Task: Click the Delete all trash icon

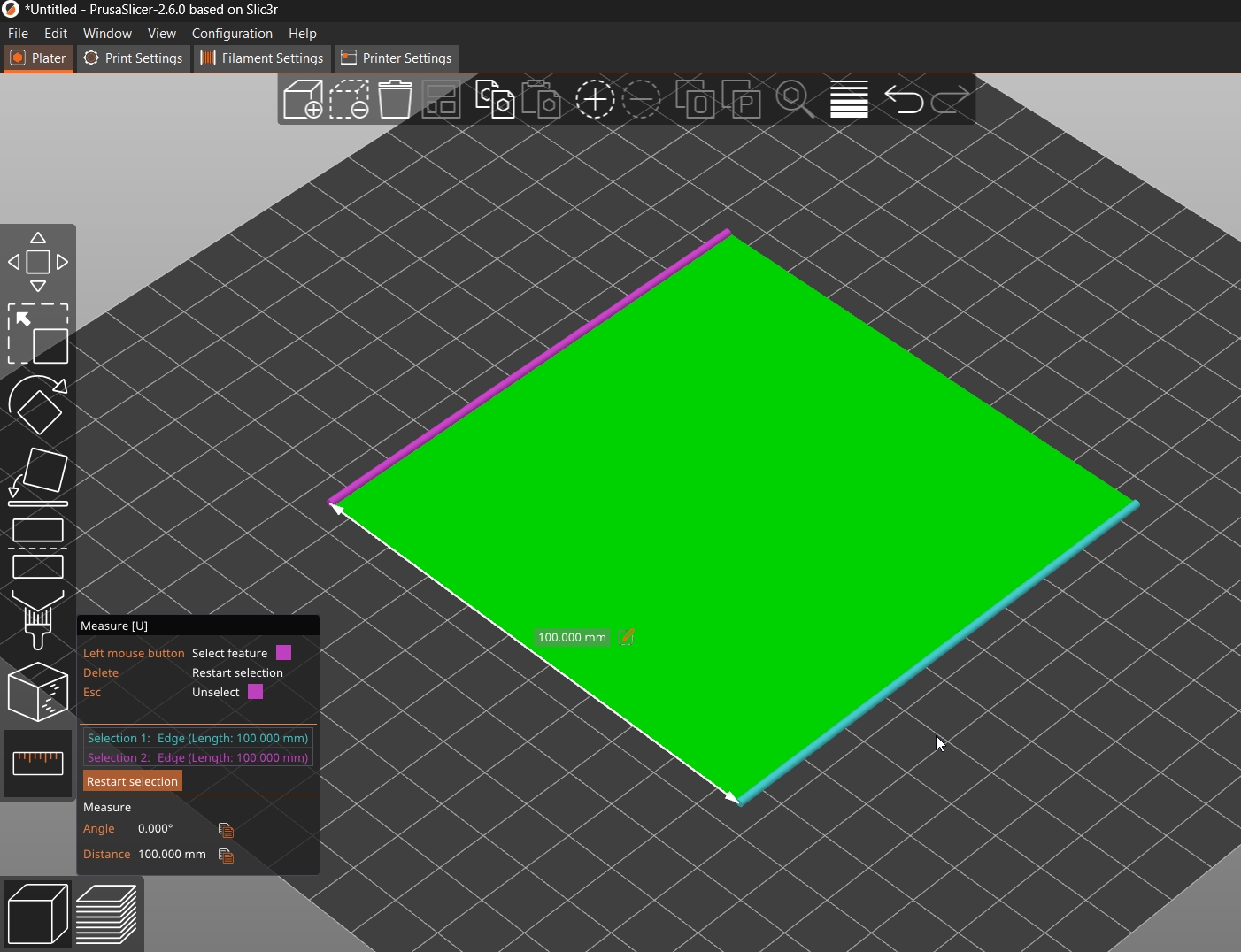Action: point(395,99)
